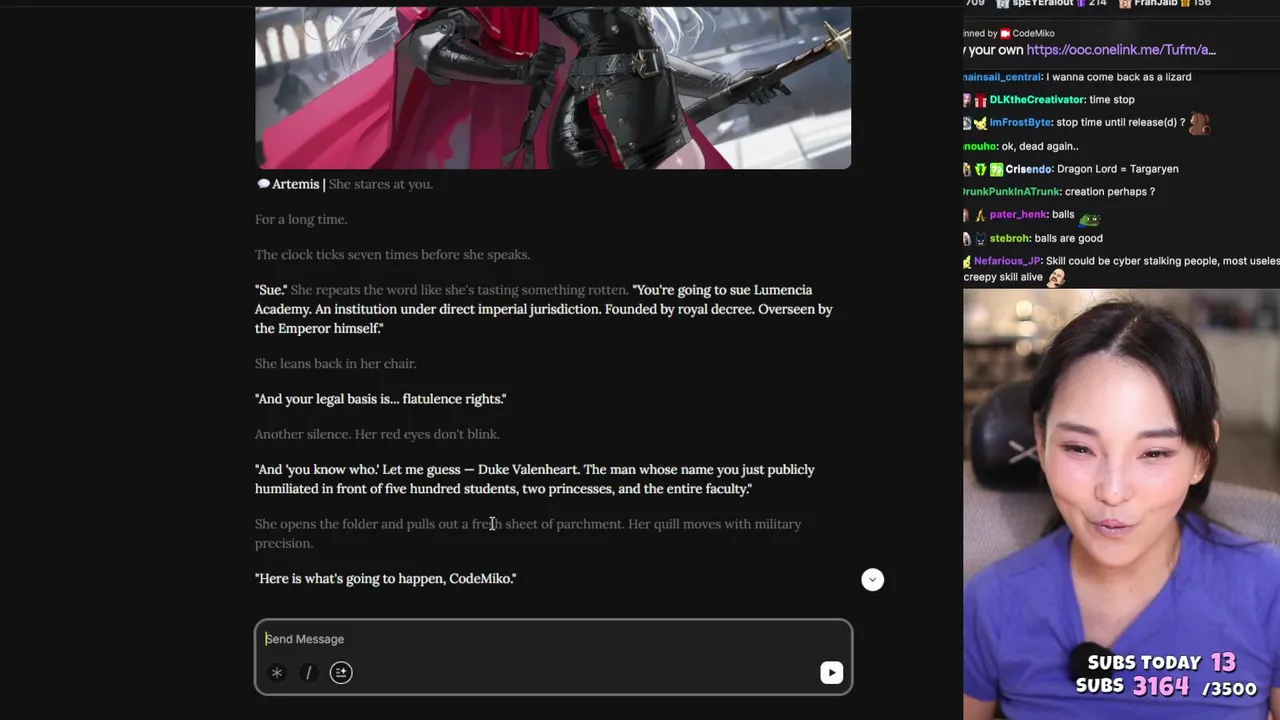Click "She leans back in her chair."
The width and height of the screenshot is (1280, 720).
(335, 364)
